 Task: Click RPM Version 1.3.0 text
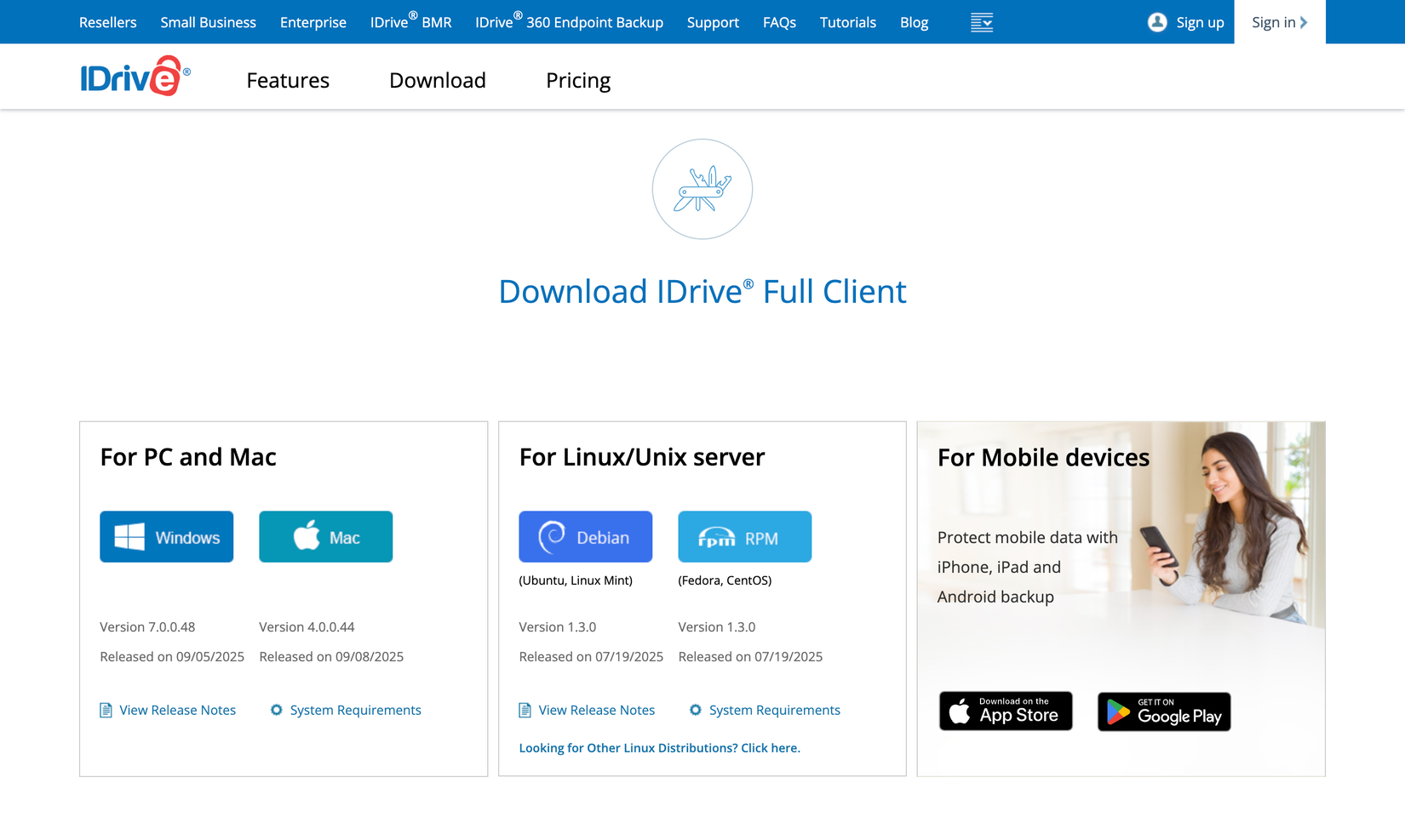coord(717,627)
